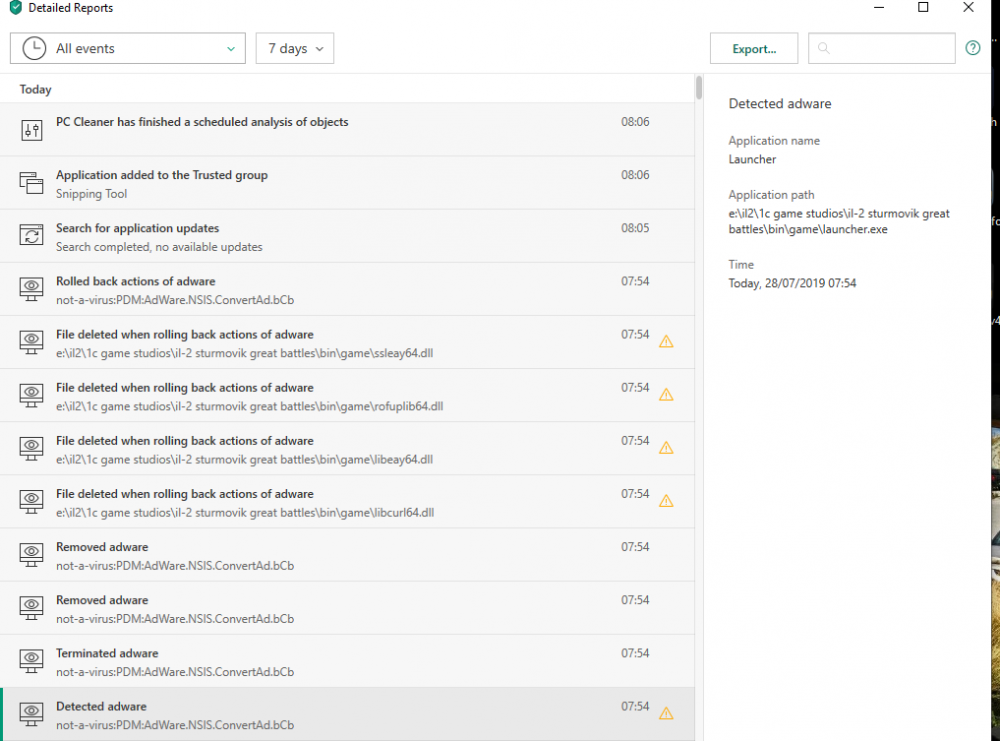Click the warning triangle on ssleay64.dll row

(666, 341)
